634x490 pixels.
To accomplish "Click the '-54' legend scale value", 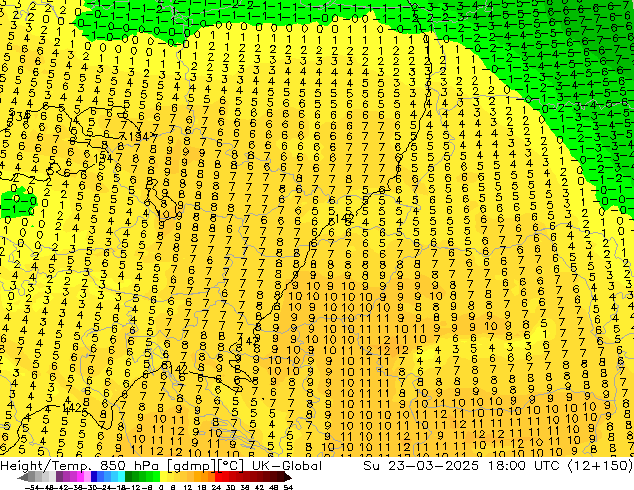I will click(32, 488).
